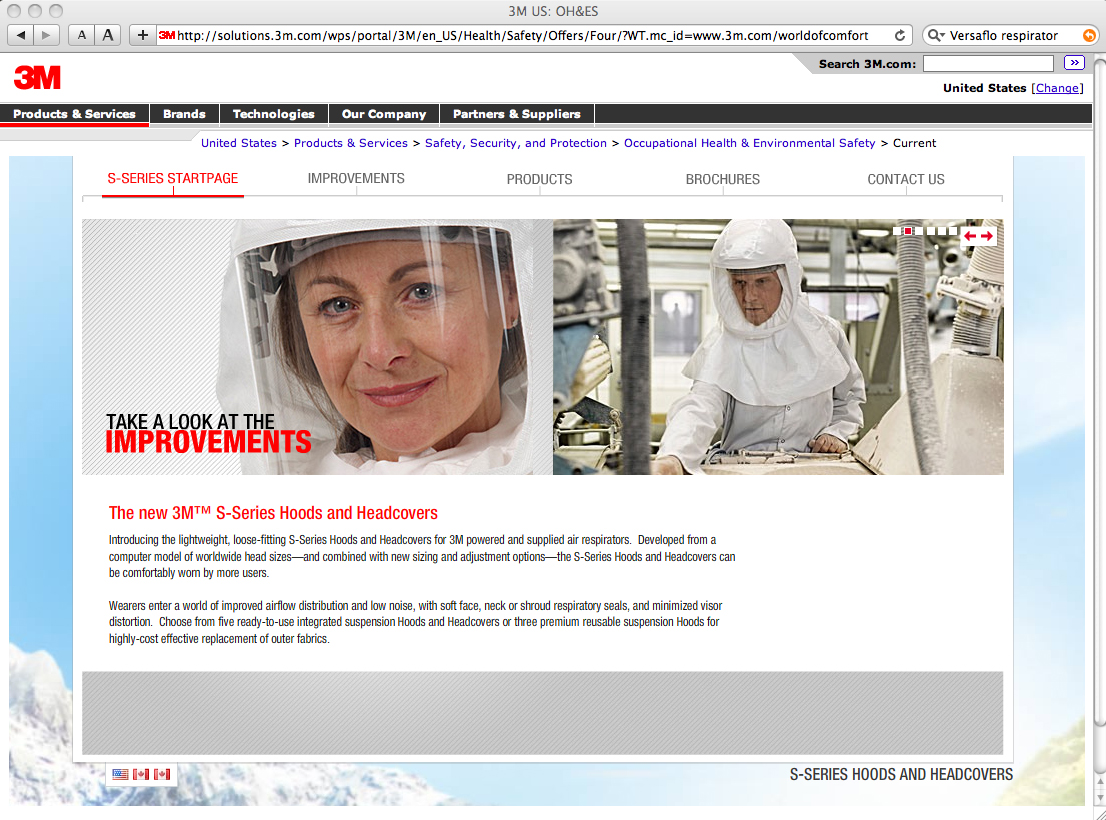Submit the 3M.com search arrow button

1074,63
